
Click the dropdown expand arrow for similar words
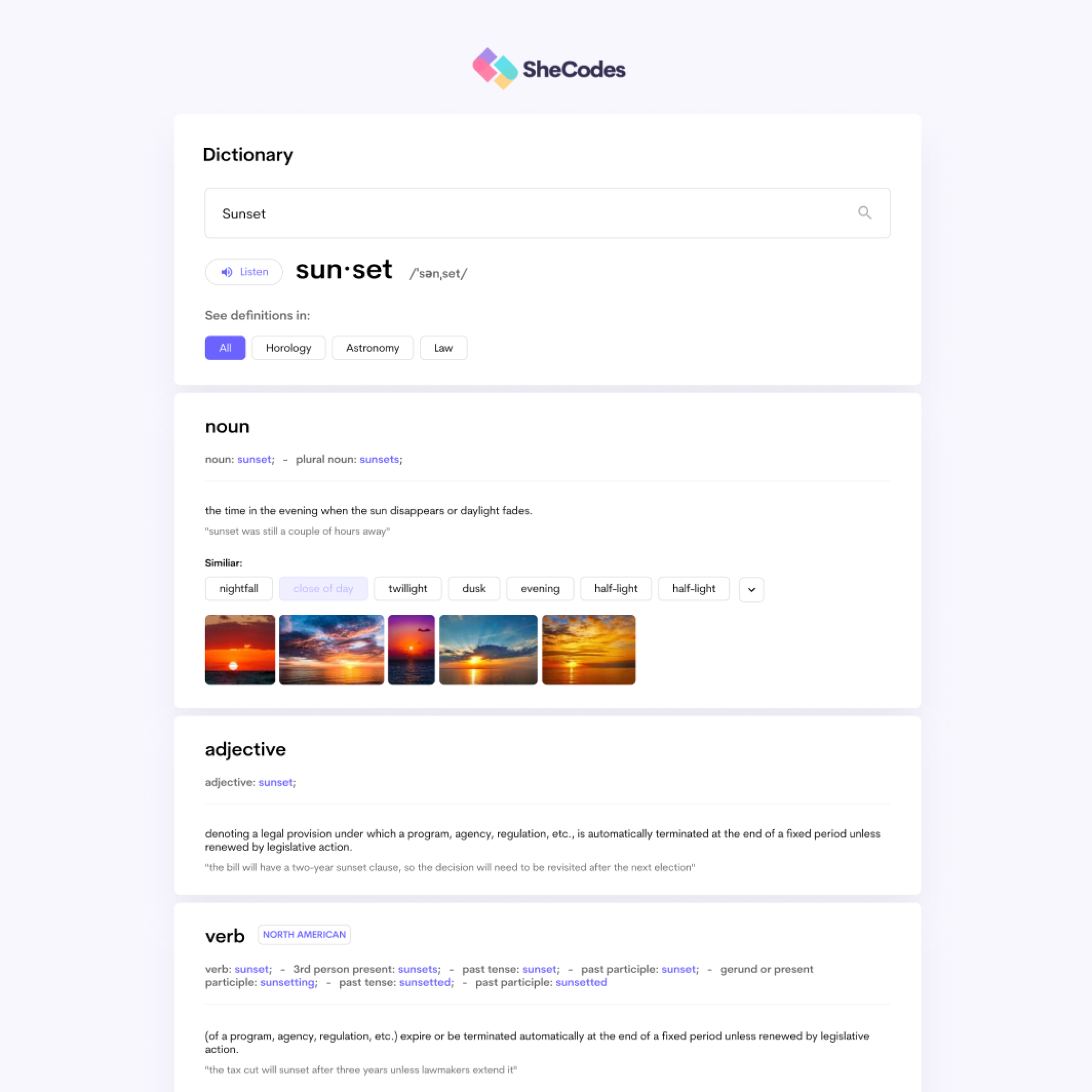pyautogui.click(x=752, y=588)
